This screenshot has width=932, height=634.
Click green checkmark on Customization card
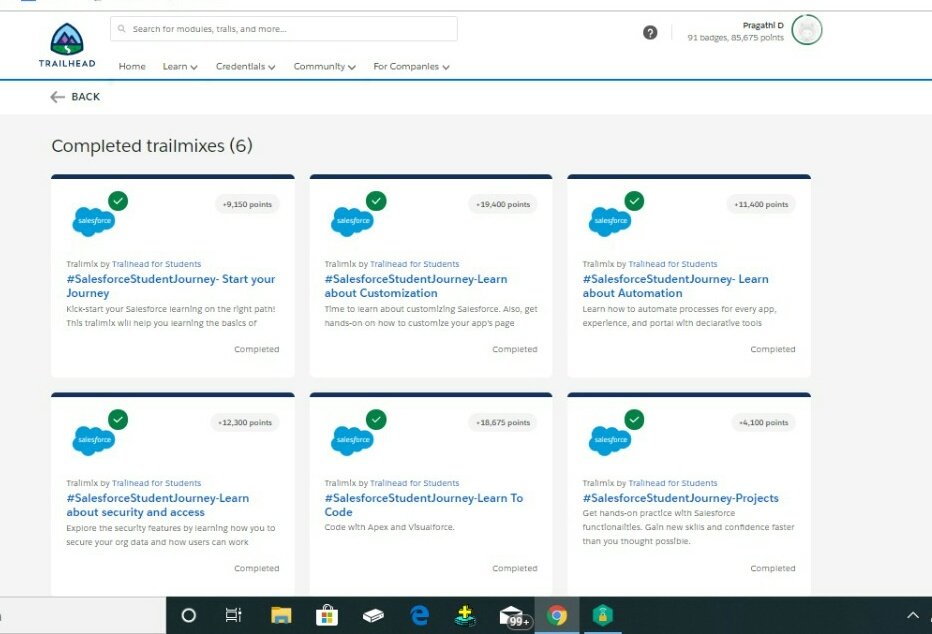tap(376, 201)
